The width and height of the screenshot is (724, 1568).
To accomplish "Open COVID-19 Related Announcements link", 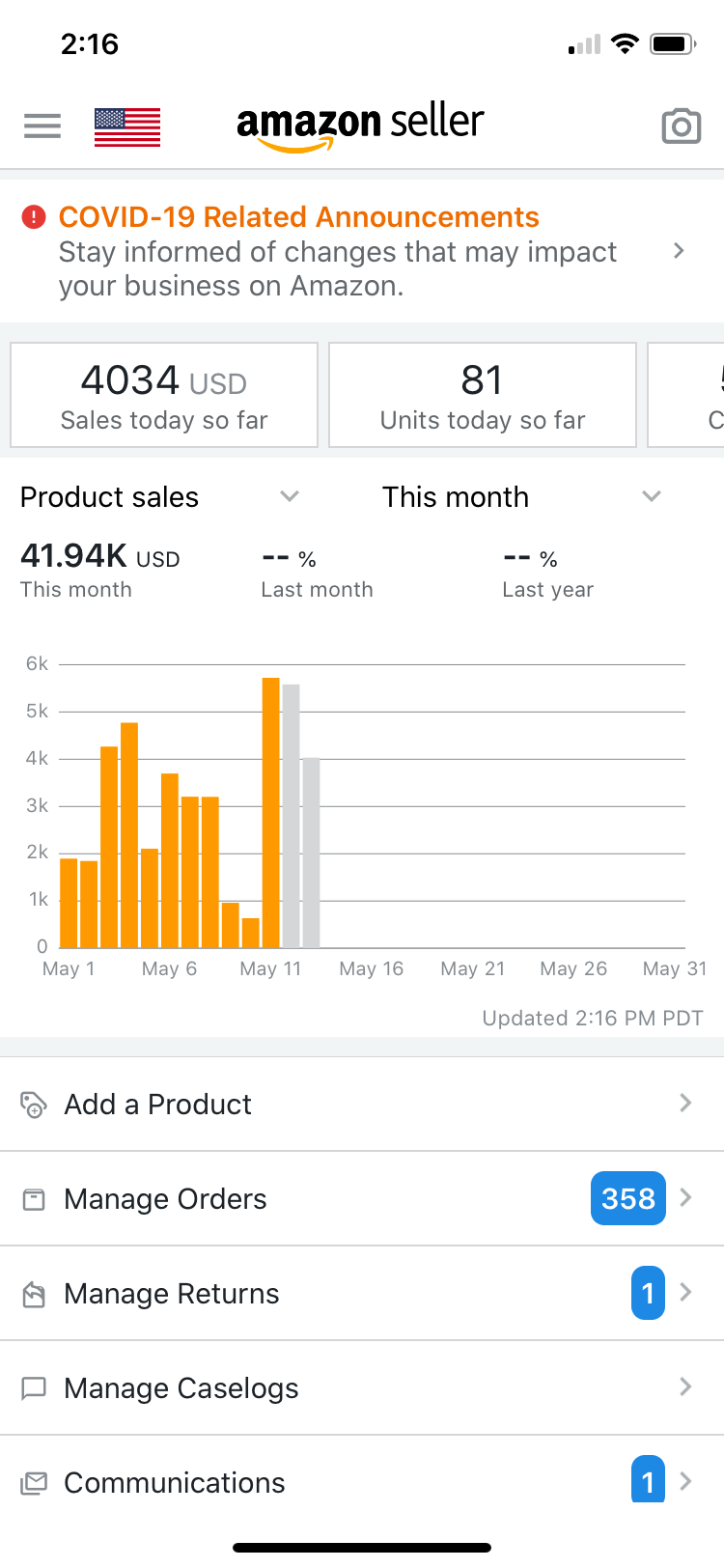I will click(x=298, y=217).
